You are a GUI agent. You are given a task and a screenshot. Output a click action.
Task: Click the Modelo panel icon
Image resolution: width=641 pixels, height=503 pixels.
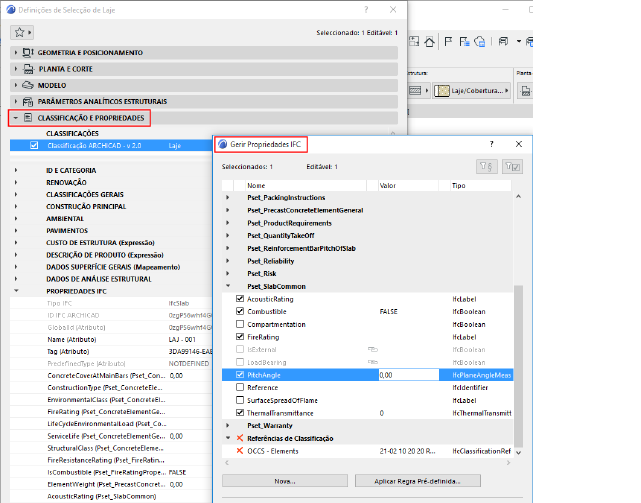[x=28, y=85]
